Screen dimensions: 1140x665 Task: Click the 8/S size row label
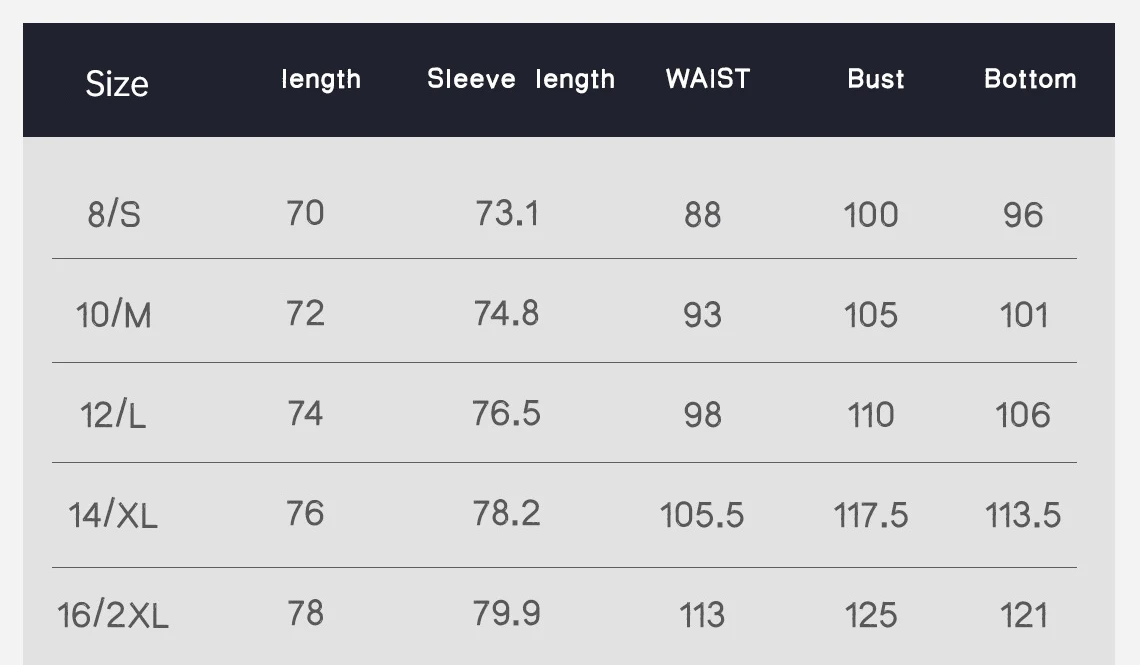coord(114,214)
